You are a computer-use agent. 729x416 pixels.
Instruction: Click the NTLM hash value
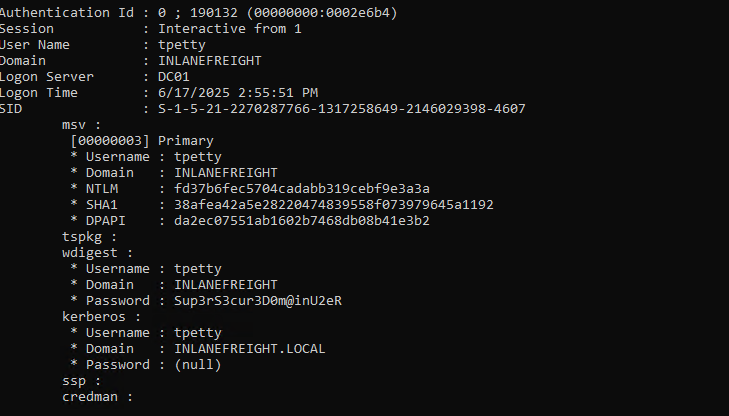pyautogui.click(x=302, y=189)
